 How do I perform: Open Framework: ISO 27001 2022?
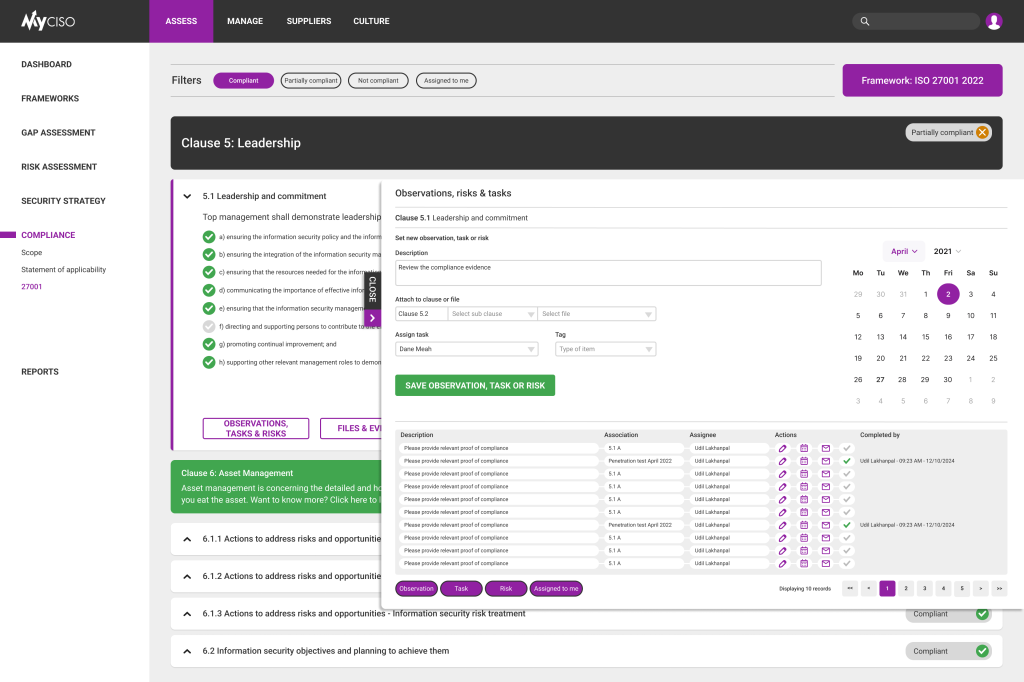[x=922, y=79]
